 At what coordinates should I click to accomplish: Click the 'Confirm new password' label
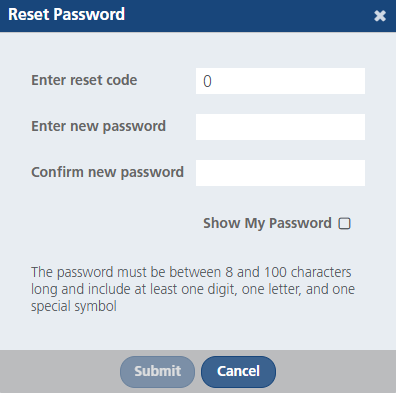click(107, 173)
